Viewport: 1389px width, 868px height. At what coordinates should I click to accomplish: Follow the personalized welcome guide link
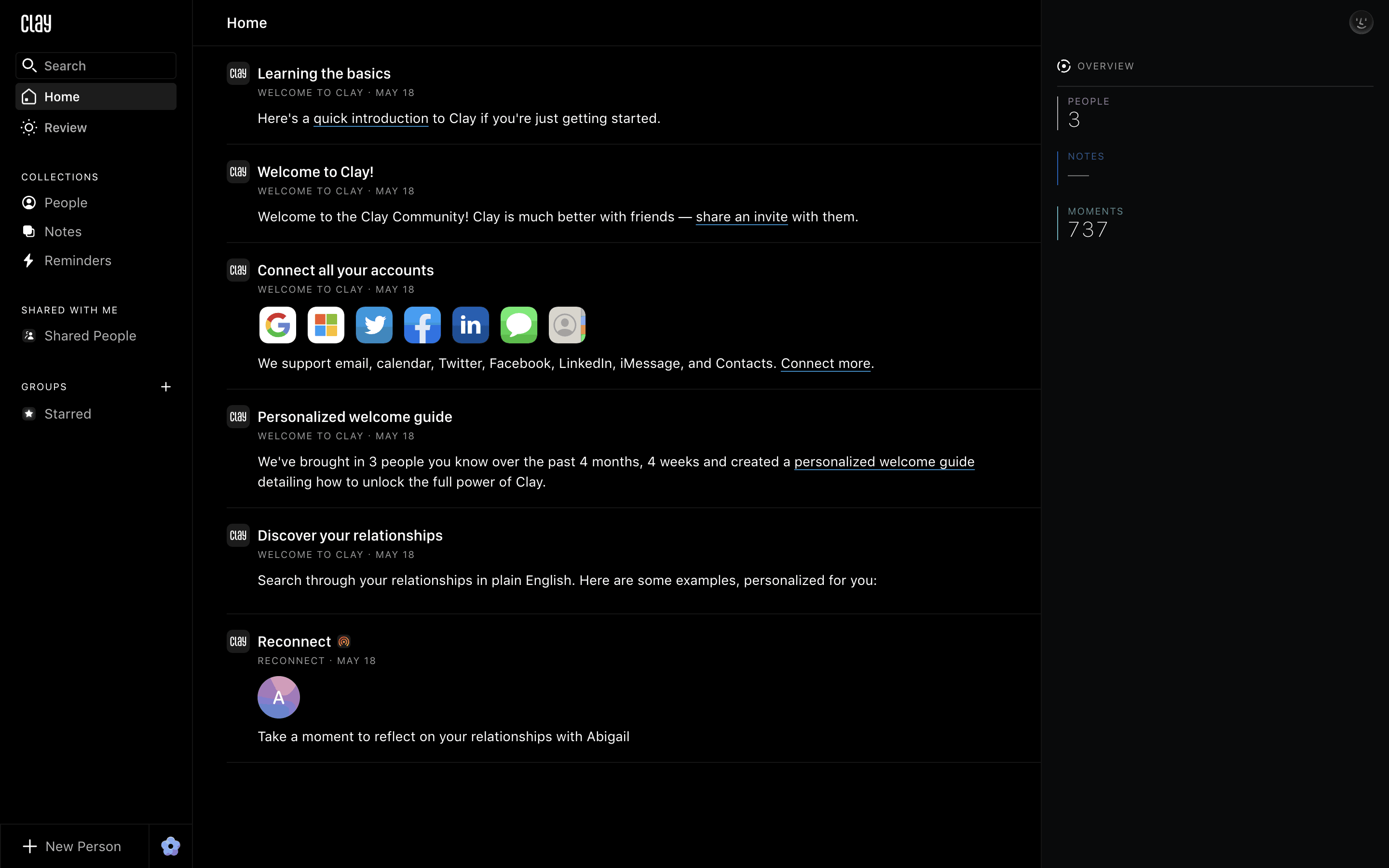tap(884, 461)
